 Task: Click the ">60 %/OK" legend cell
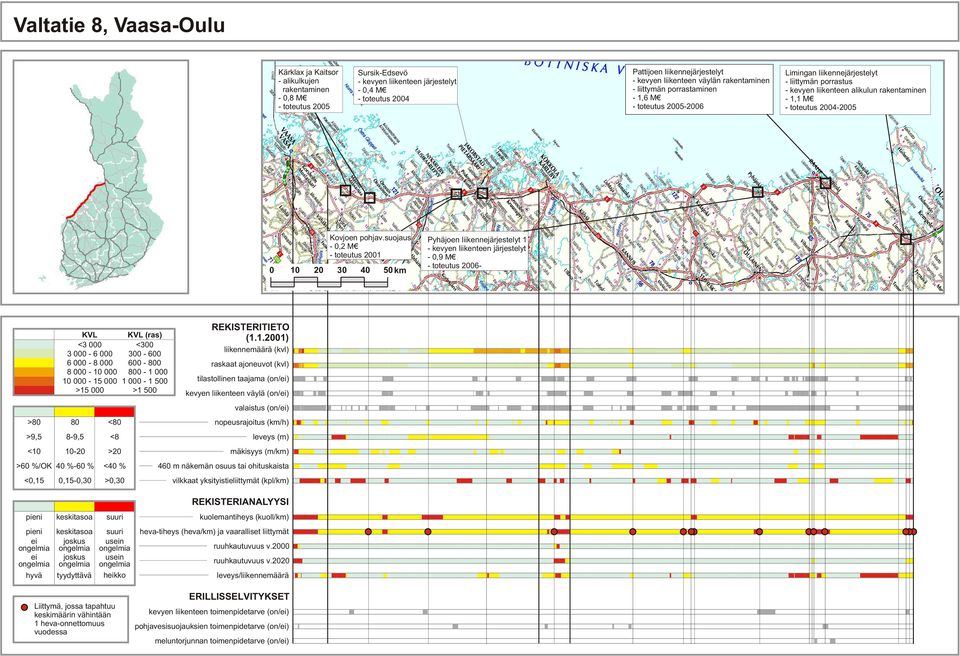[34, 466]
